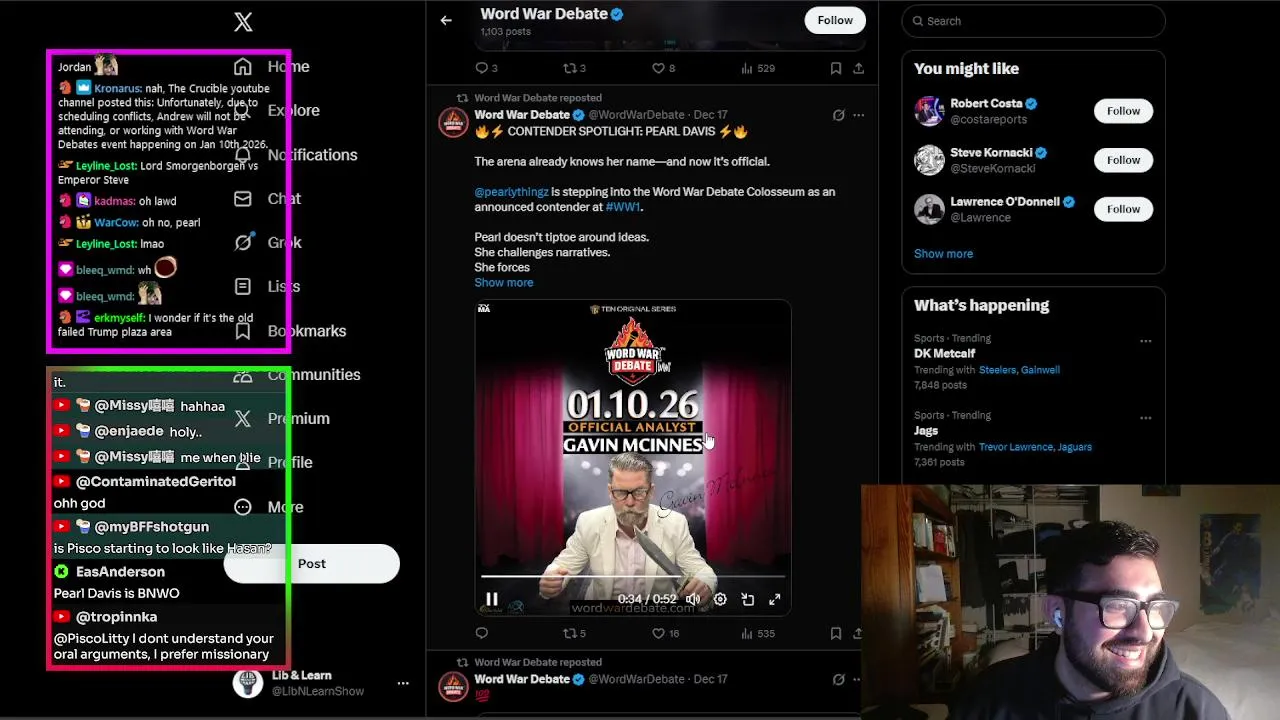Select Bookmarks in navigation menu

pos(307,331)
